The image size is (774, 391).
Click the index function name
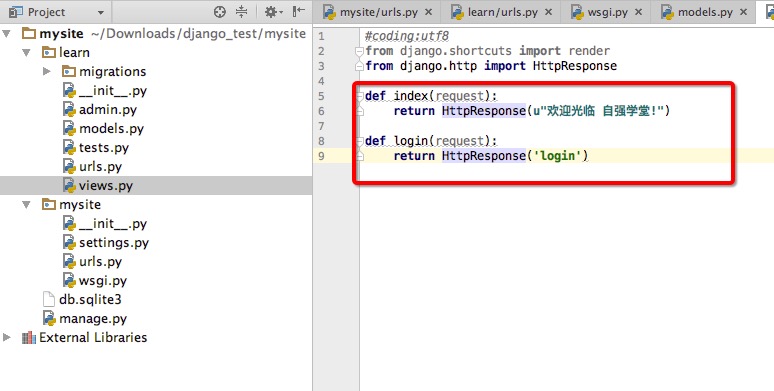point(411,96)
